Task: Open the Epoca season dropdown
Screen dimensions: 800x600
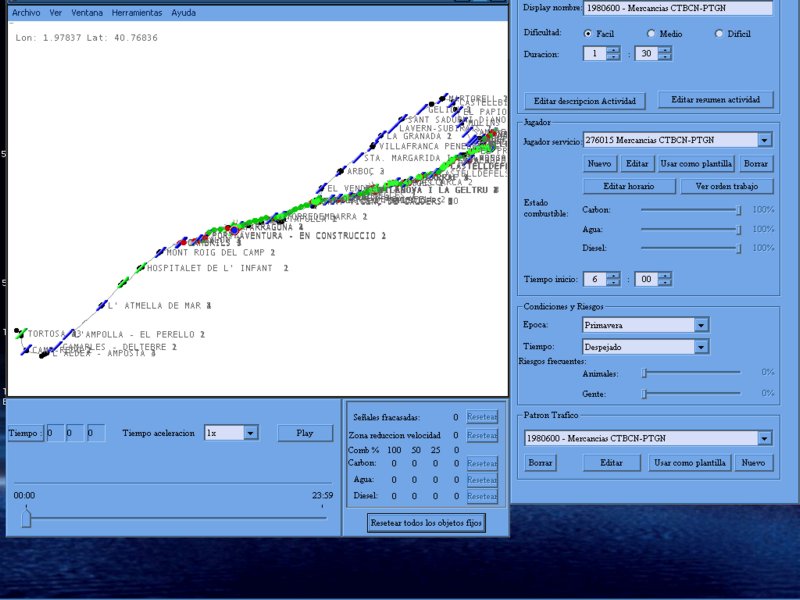Action: click(x=701, y=325)
